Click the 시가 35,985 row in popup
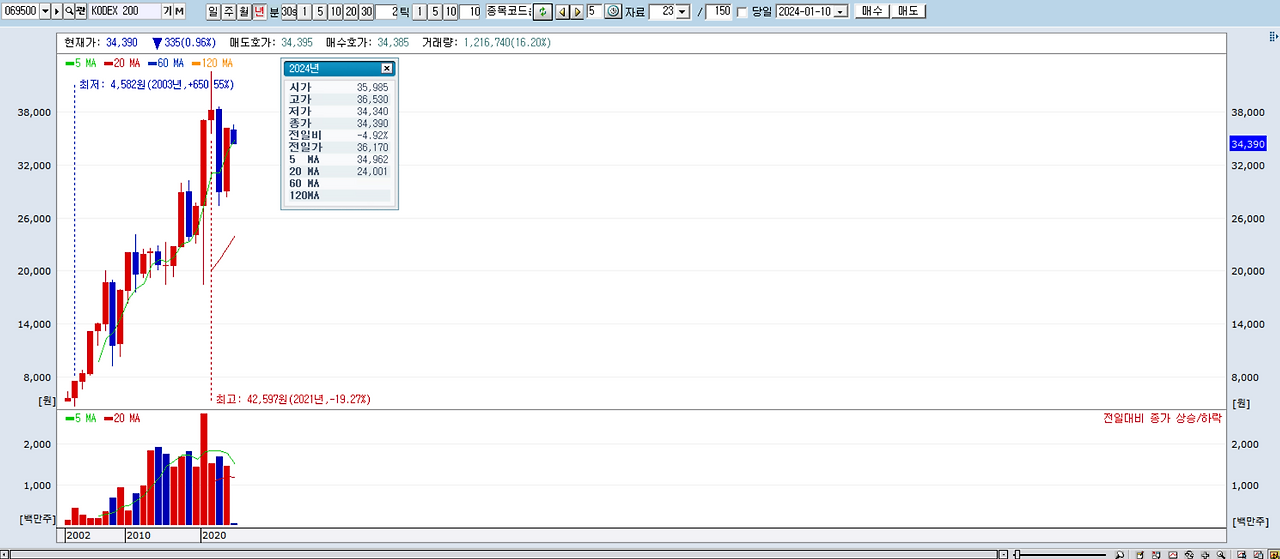The height and width of the screenshot is (559, 1280). (x=338, y=87)
